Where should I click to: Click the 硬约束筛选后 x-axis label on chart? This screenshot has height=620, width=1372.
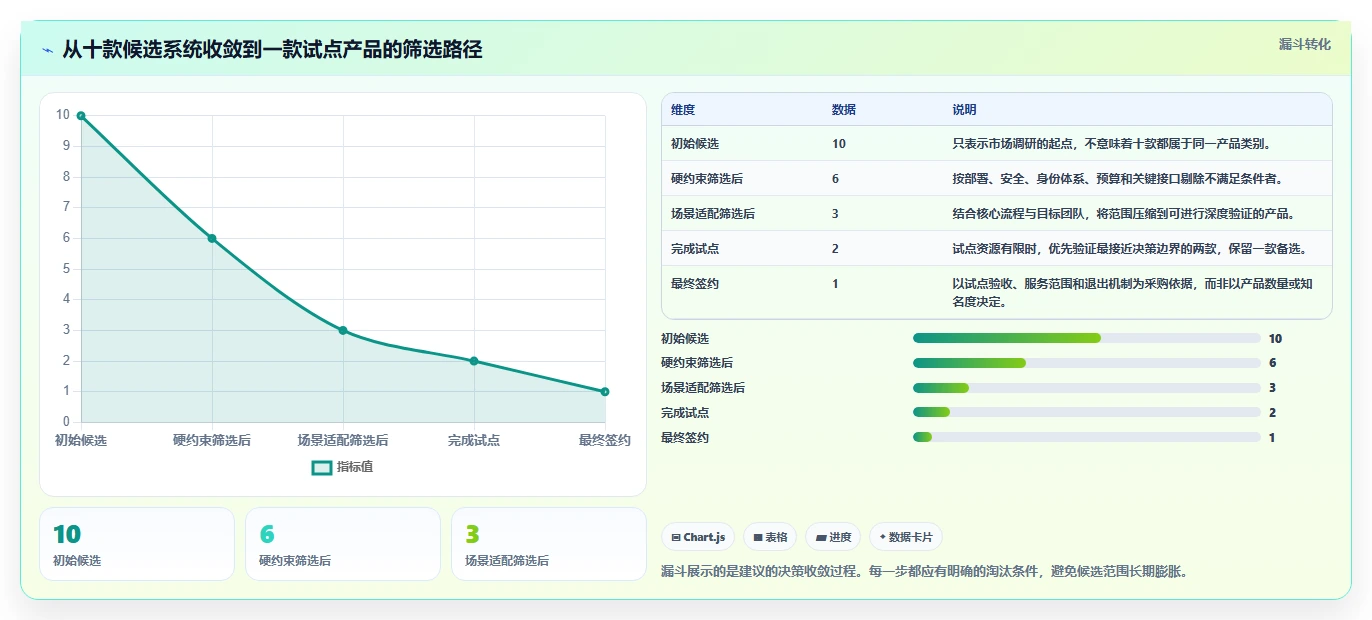[212, 440]
